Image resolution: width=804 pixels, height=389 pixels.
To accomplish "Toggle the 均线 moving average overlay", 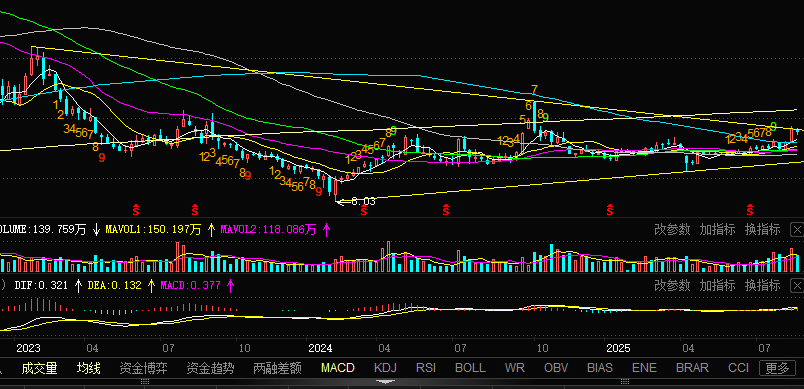I will (x=89, y=367).
